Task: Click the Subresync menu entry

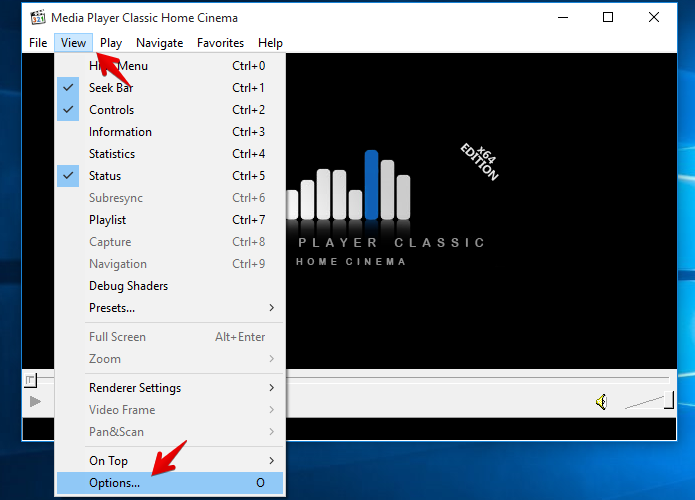Action: [170, 198]
